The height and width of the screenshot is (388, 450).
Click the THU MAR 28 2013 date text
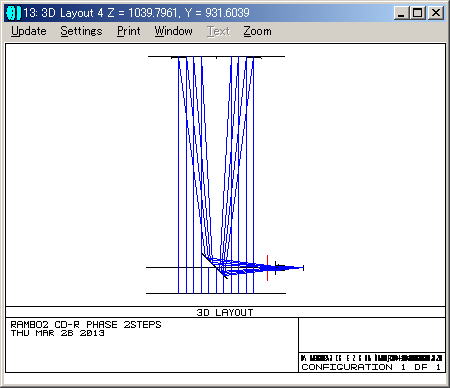pos(57,333)
